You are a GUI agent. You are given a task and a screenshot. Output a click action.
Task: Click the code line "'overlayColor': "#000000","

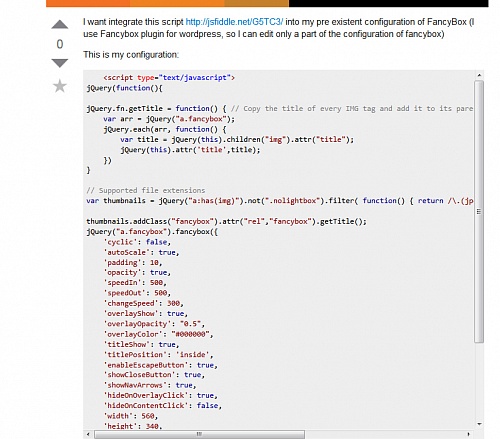(x=158, y=334)
